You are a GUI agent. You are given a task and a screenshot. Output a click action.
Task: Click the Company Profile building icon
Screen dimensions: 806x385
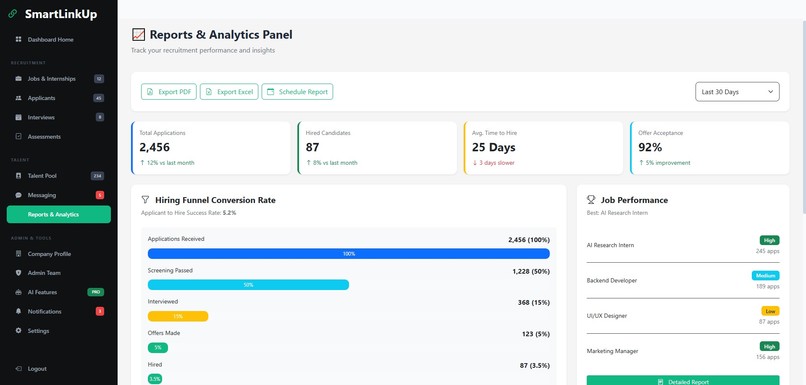19,254
